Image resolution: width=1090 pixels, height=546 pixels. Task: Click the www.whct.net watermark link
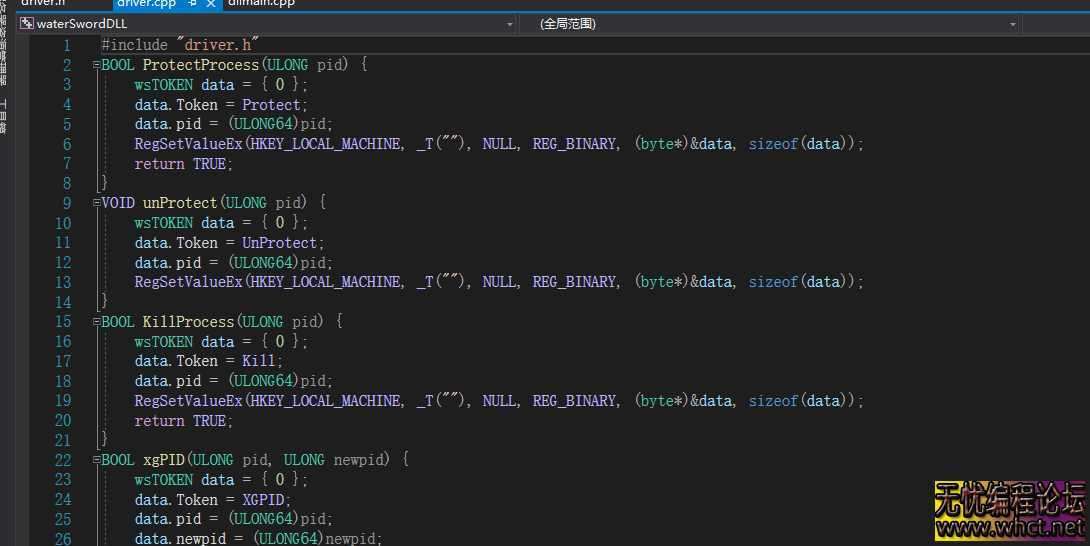1009,527
